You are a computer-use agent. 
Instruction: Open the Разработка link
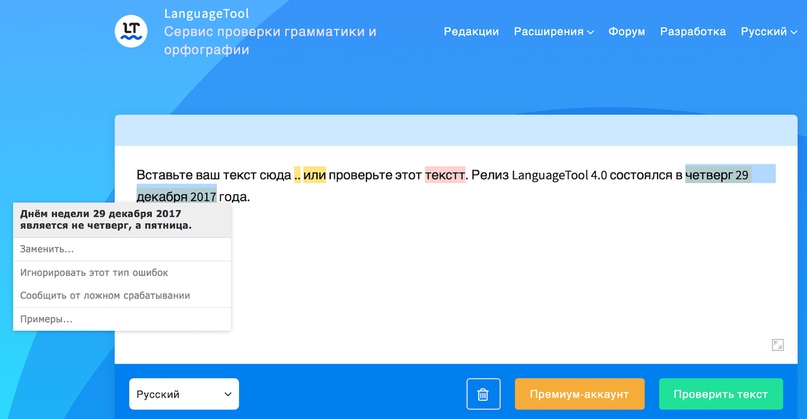click(x=693, y=32)
